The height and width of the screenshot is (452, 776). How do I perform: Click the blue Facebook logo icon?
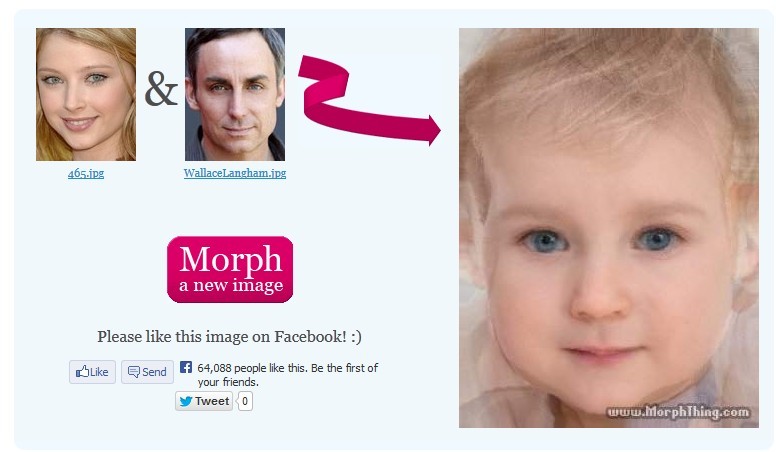186,367
